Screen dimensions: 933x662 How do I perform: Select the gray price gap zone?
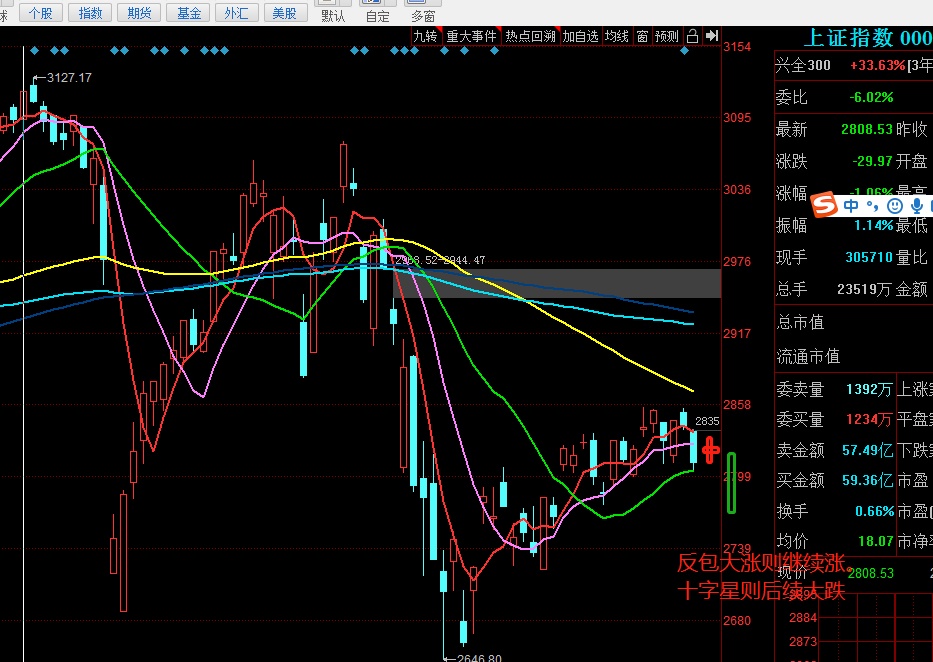coord(557,283)
